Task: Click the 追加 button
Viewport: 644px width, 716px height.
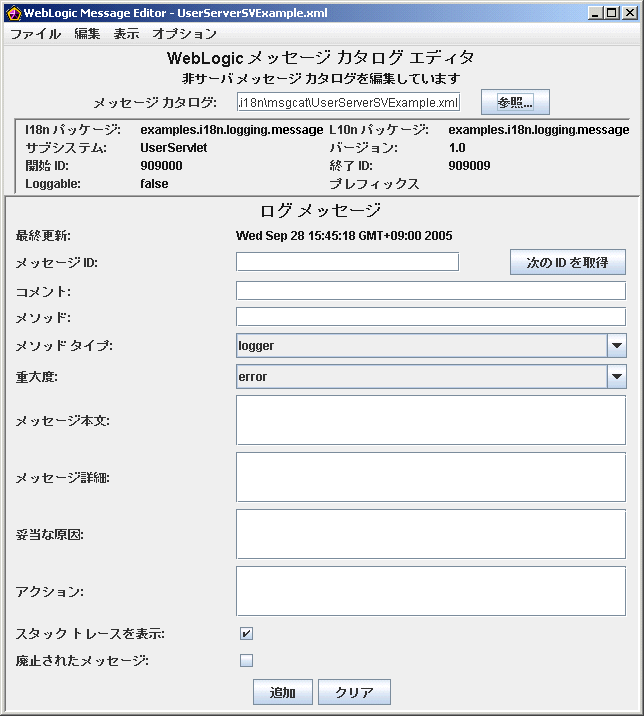Action: pos(283,692)
